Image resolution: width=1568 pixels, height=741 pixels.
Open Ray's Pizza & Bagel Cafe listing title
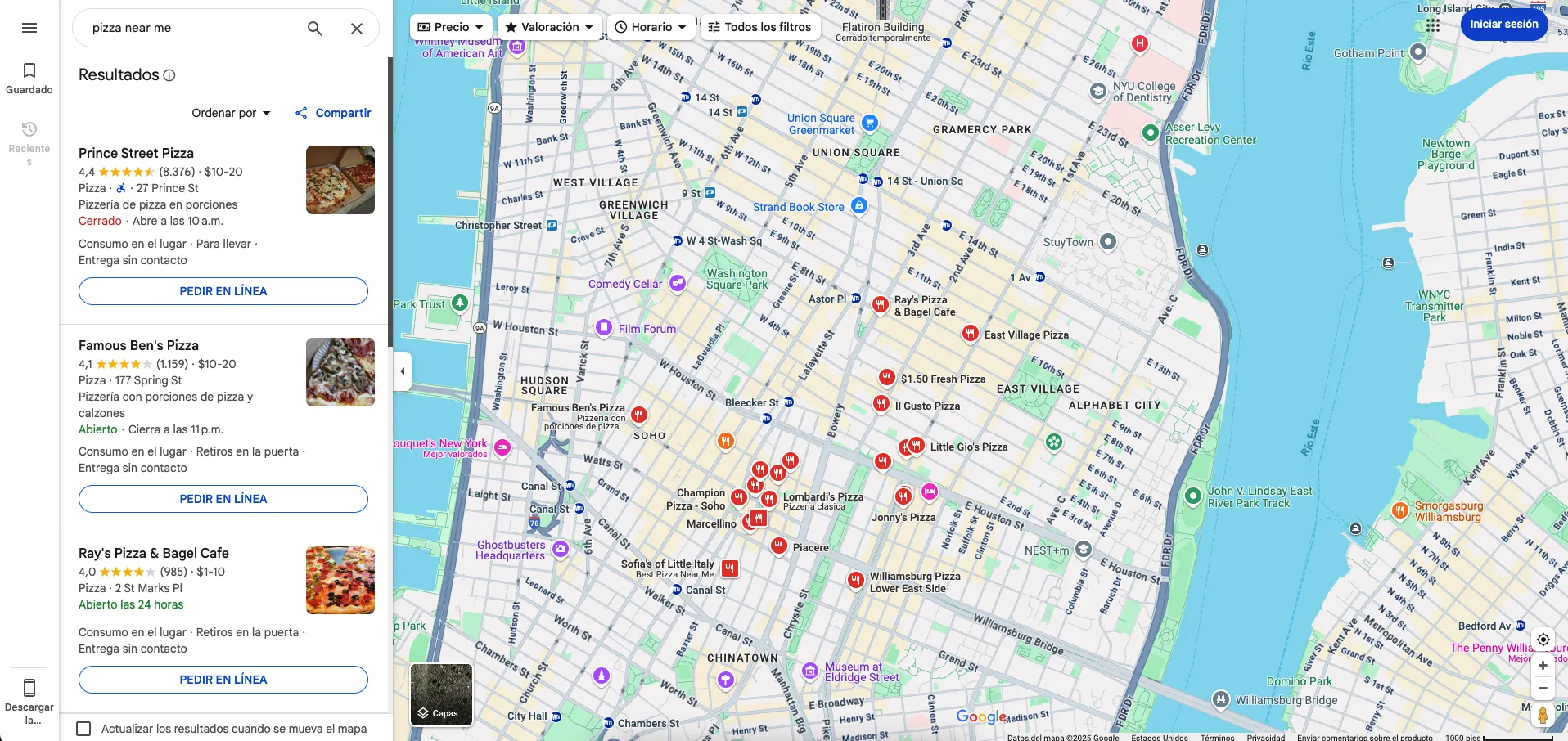tap(154, 553)
